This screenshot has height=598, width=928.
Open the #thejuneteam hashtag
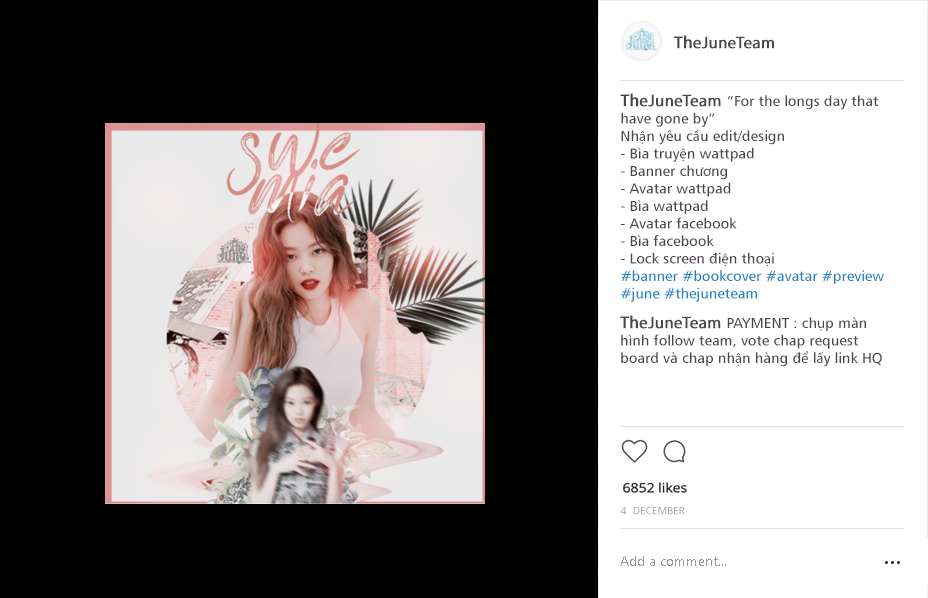point(711,294)
